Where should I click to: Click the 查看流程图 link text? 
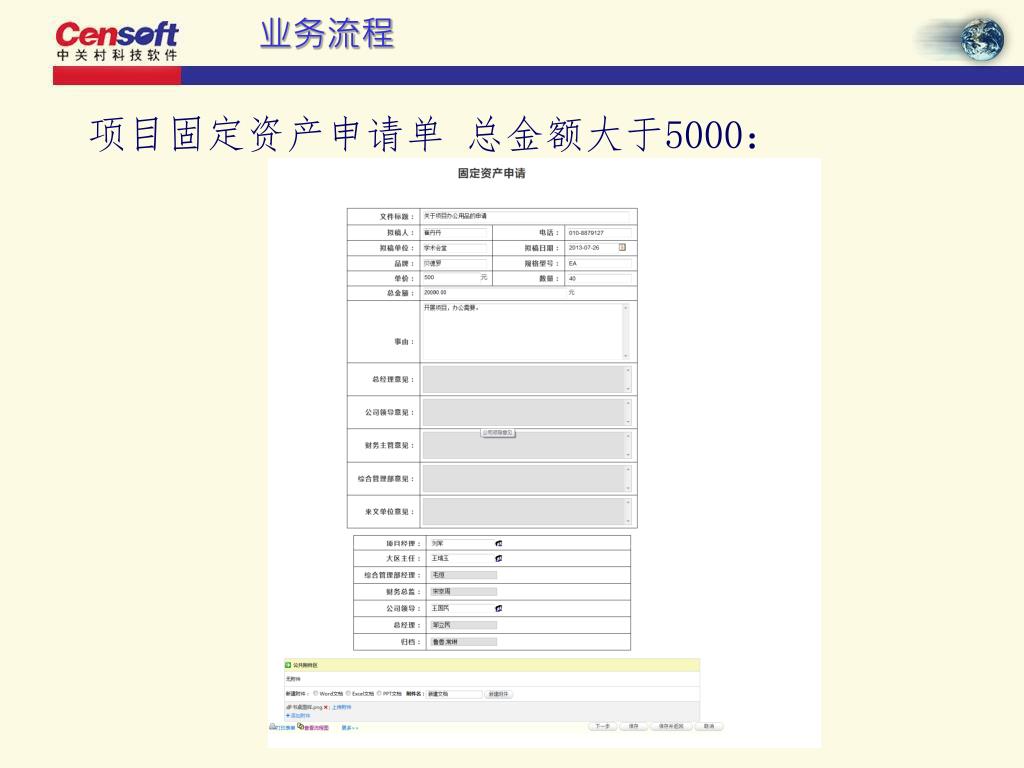pos(317,728)
